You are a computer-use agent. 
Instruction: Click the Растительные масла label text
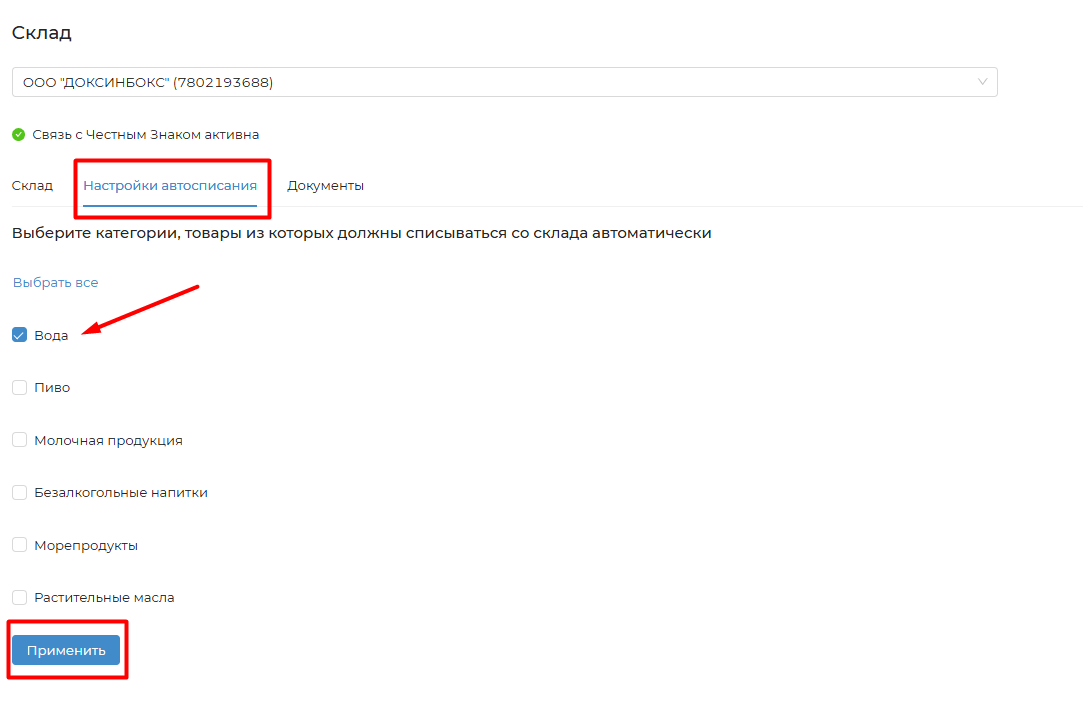tap(104, 598)
